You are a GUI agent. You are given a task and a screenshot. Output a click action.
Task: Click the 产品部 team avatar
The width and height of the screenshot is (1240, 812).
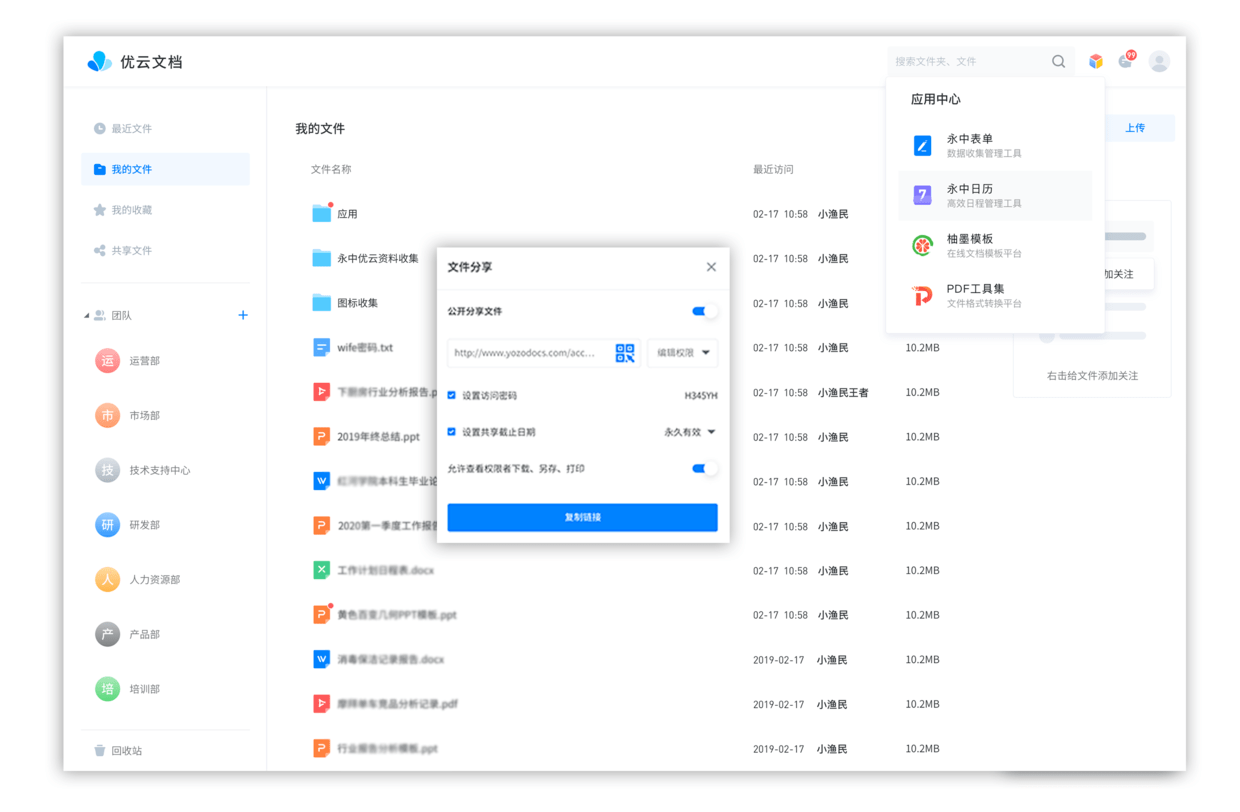coord(107,634)
